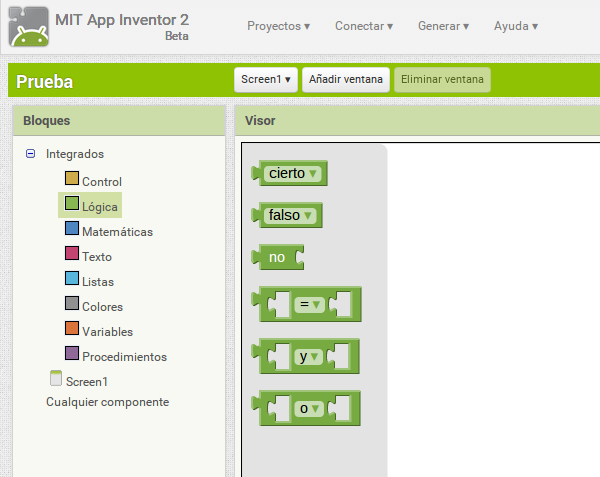Viewport: 600px width, 477px height.
Task: Collapse the Integrados tree node
Action: tap(30, 154)
